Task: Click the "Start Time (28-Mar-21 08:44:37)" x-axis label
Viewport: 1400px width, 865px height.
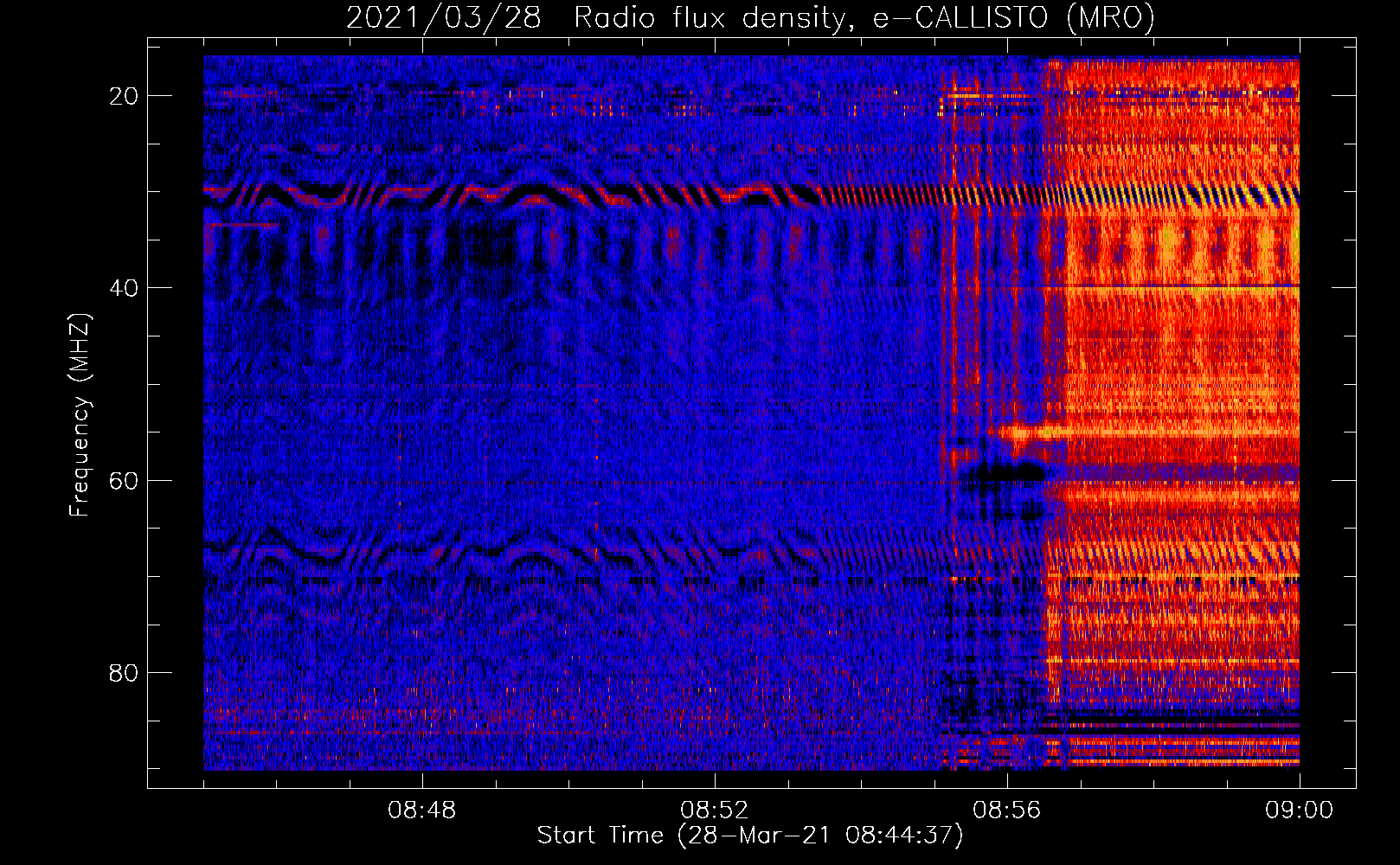Action: click(x=750, y=836)
